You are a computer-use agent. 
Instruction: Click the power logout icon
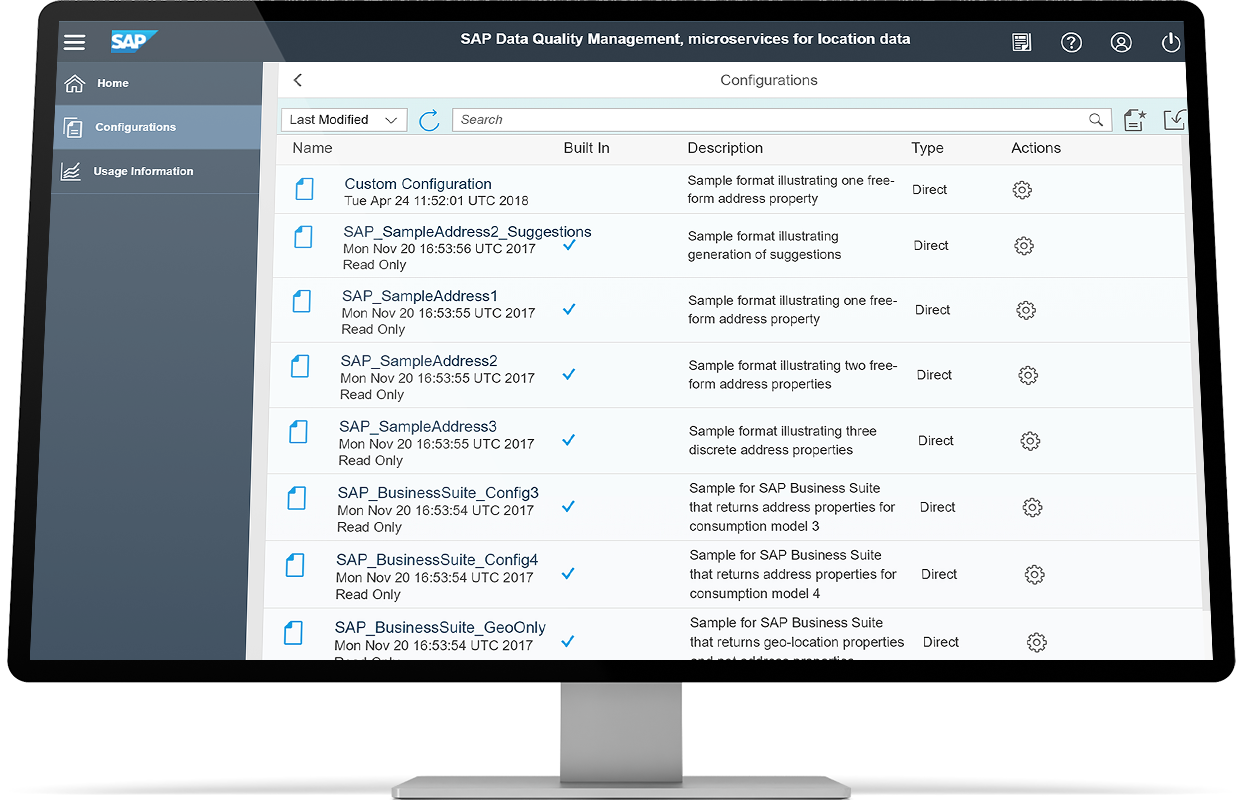point(1170,42)
